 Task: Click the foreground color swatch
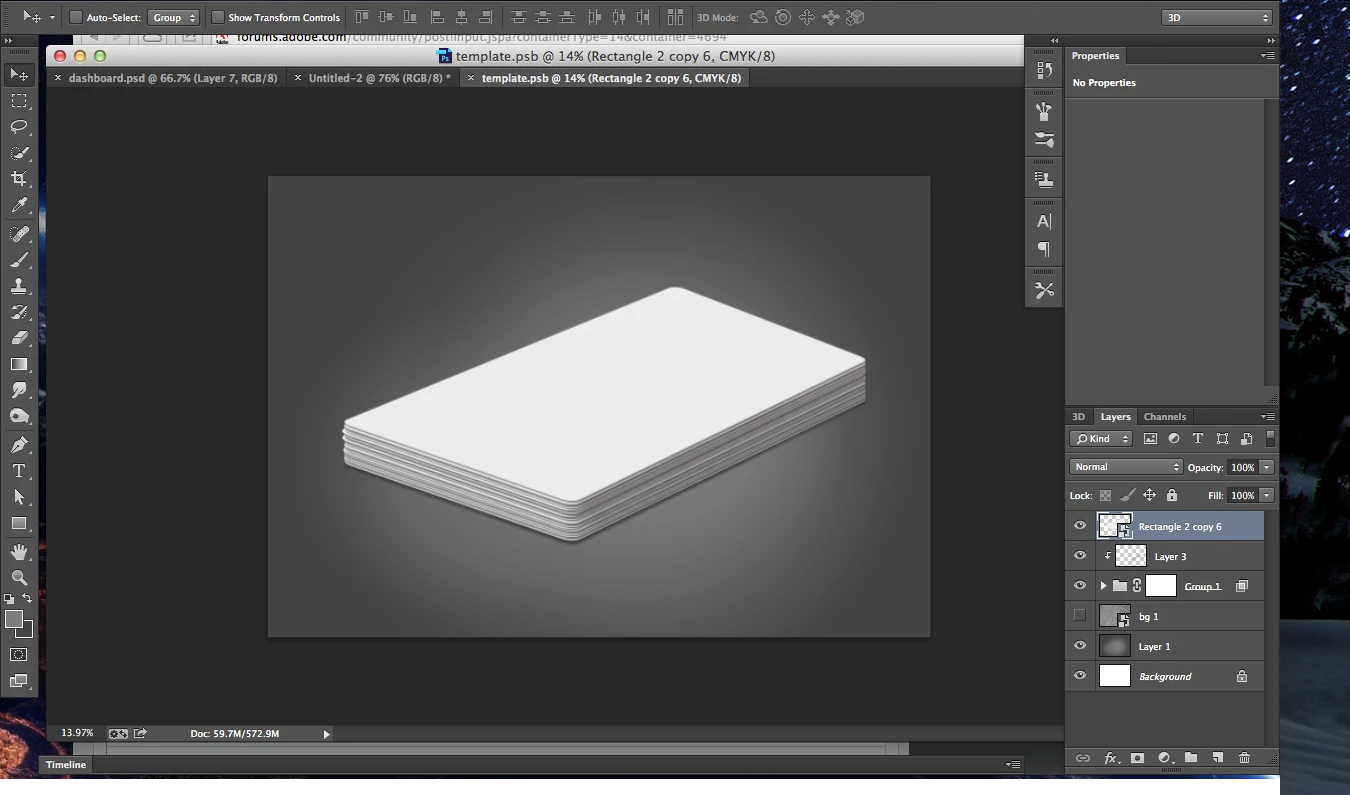coord(14,620)
